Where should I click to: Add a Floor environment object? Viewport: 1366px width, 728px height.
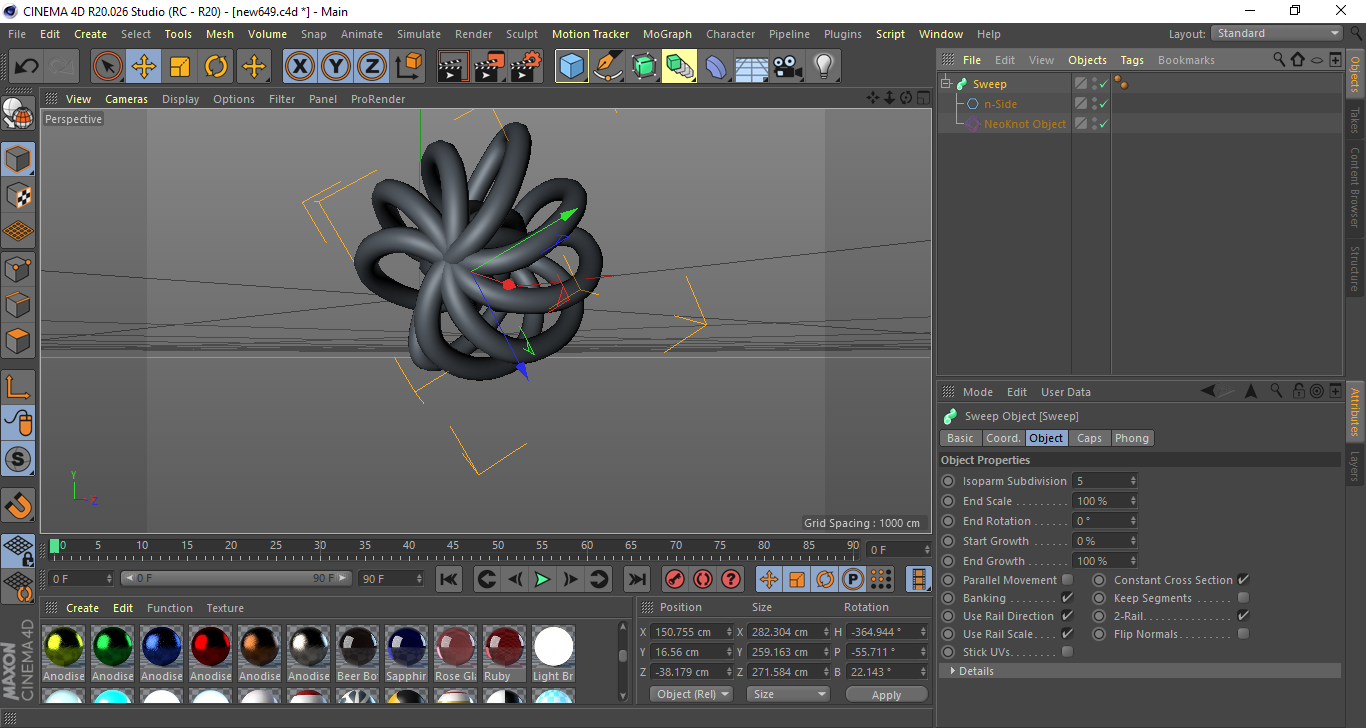[x=751, y=67]
